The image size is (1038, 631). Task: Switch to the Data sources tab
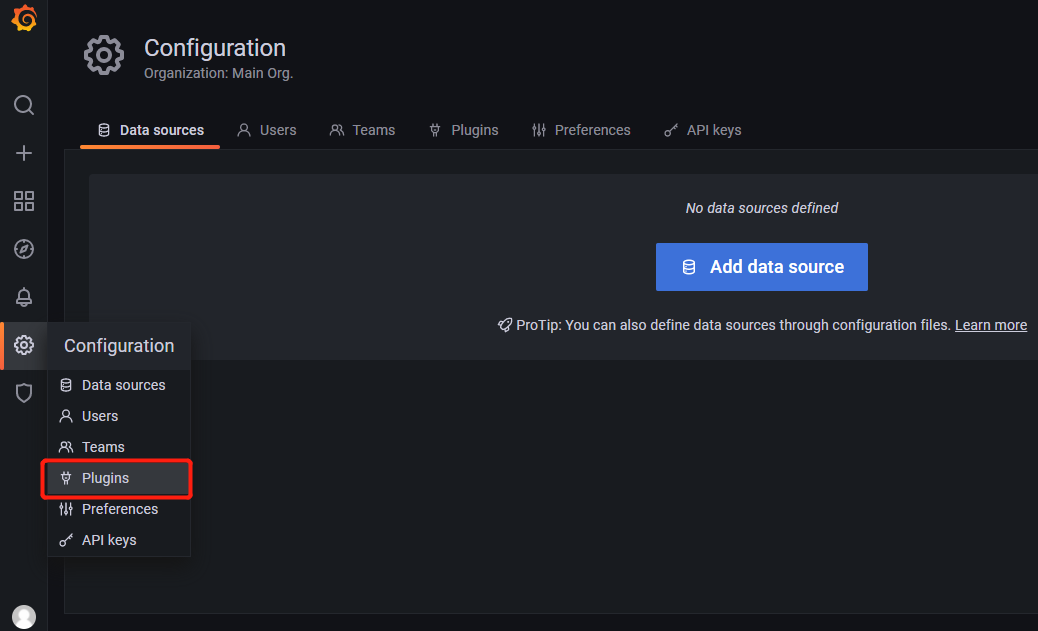150,130
